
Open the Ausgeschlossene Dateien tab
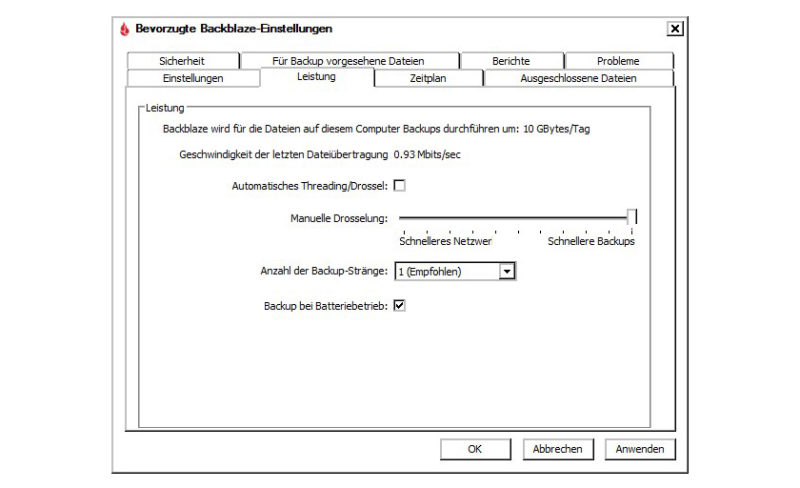pyautogui.click(x=579, y=78)
